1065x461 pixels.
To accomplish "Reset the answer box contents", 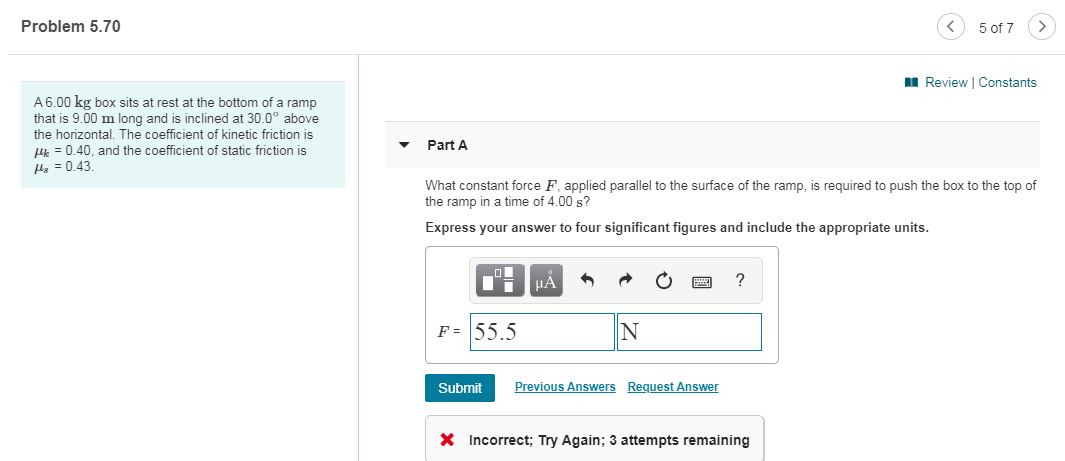I will (665, 280).
